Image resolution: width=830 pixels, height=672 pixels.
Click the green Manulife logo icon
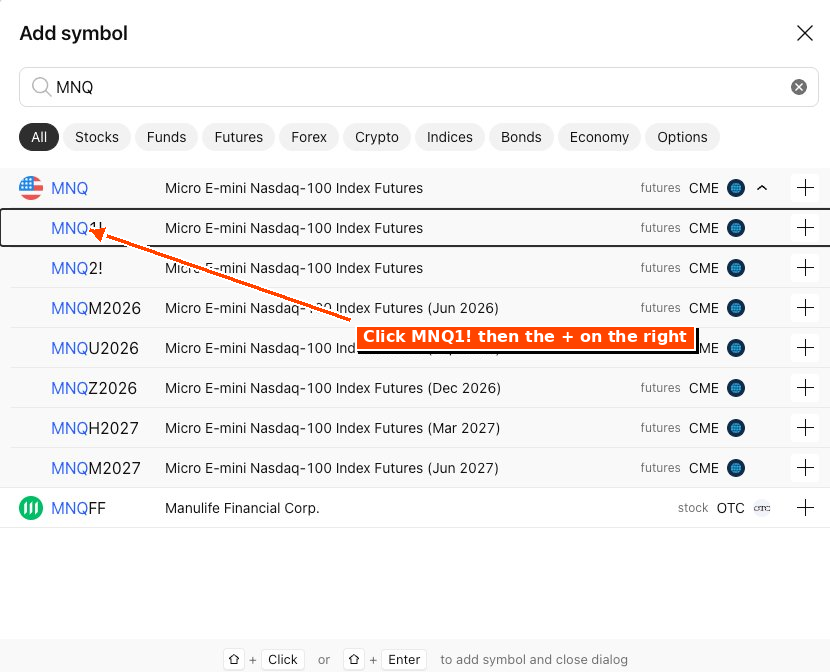pyautogui.click(x=31, y=508)
